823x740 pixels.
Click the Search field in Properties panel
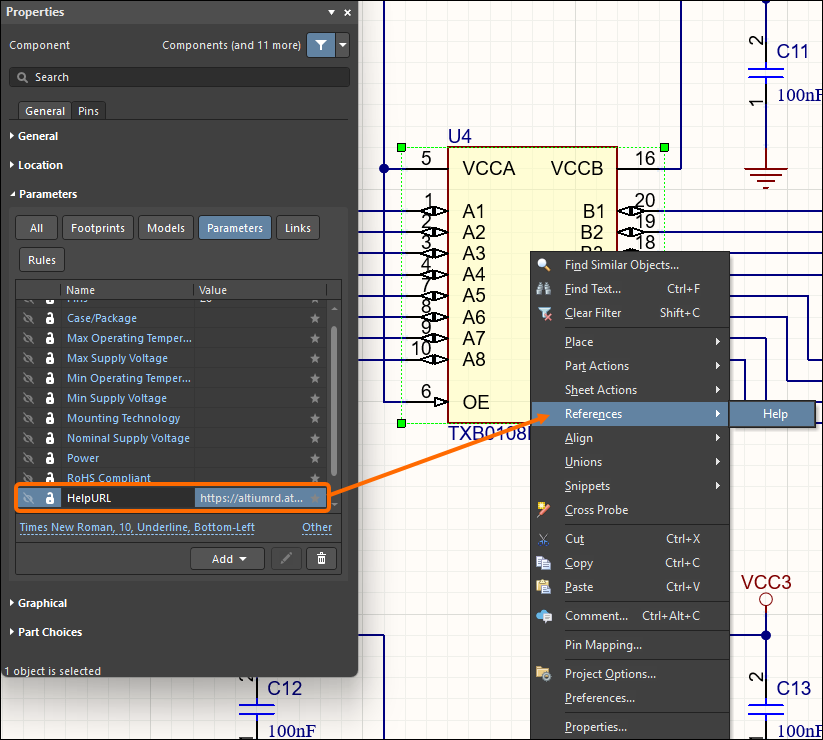tap(180, 77)
